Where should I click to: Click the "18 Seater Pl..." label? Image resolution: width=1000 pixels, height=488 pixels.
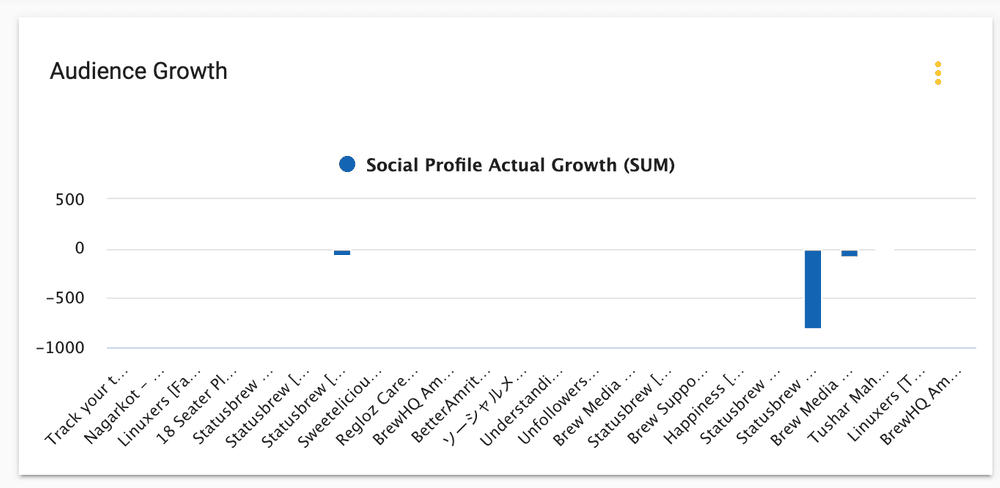[x=196, y=408]
